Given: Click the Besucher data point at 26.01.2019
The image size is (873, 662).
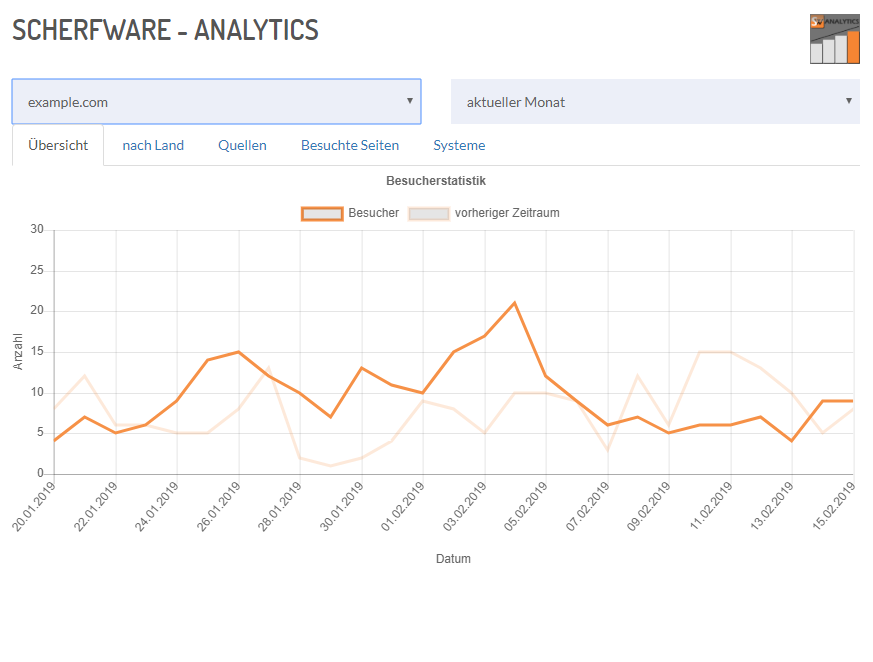Looking at the screenshot, I should coord(238,352).
